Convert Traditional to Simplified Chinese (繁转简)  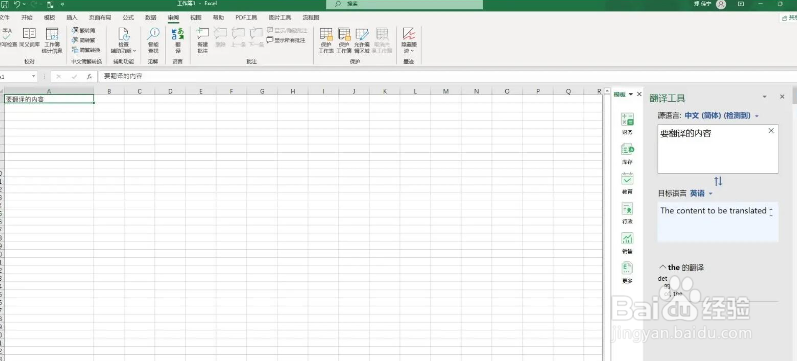[x=84, y=31]
